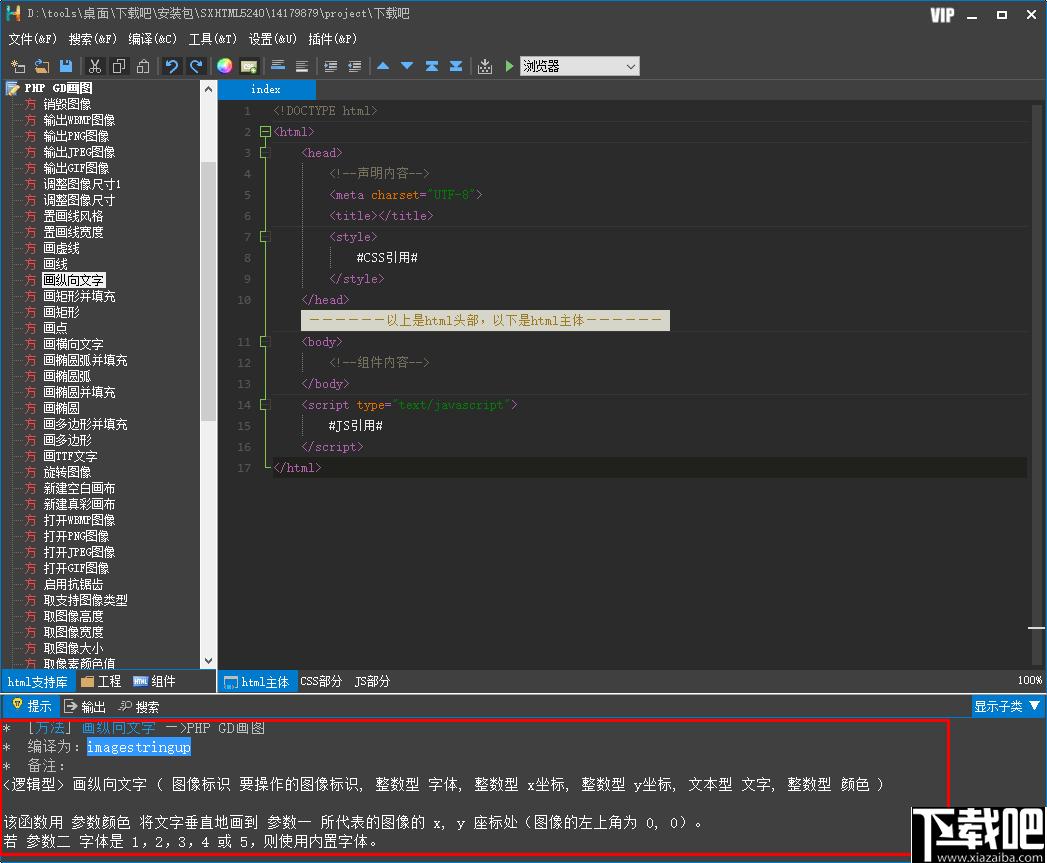Viewport: 1047px width, 863px height.
Task: Click the Paste icon in toolbar
Action: pos(143,66)
